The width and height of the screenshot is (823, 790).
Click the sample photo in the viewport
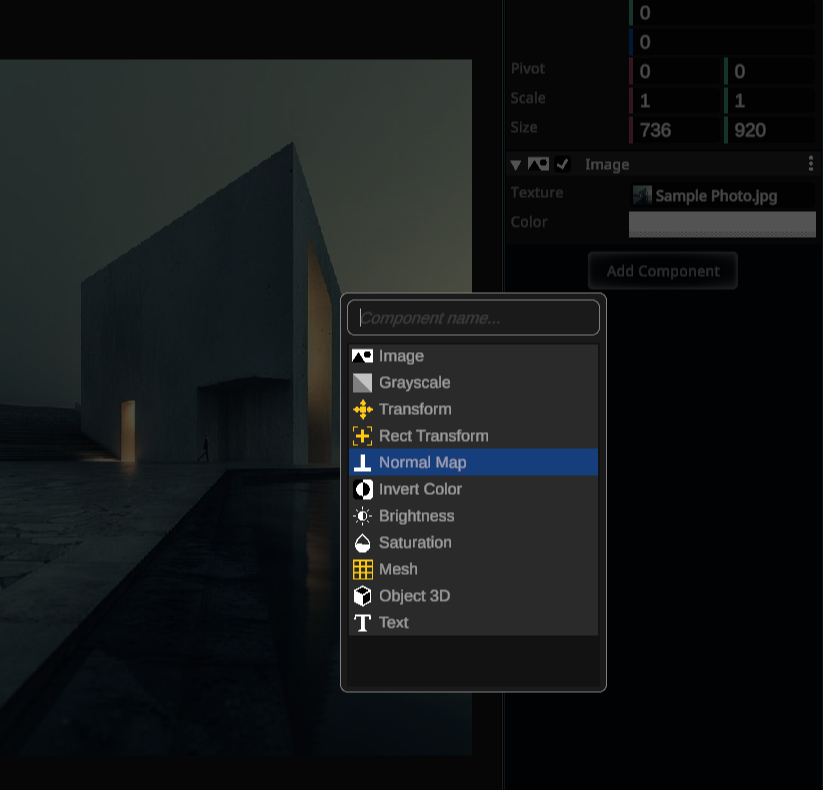236,407
